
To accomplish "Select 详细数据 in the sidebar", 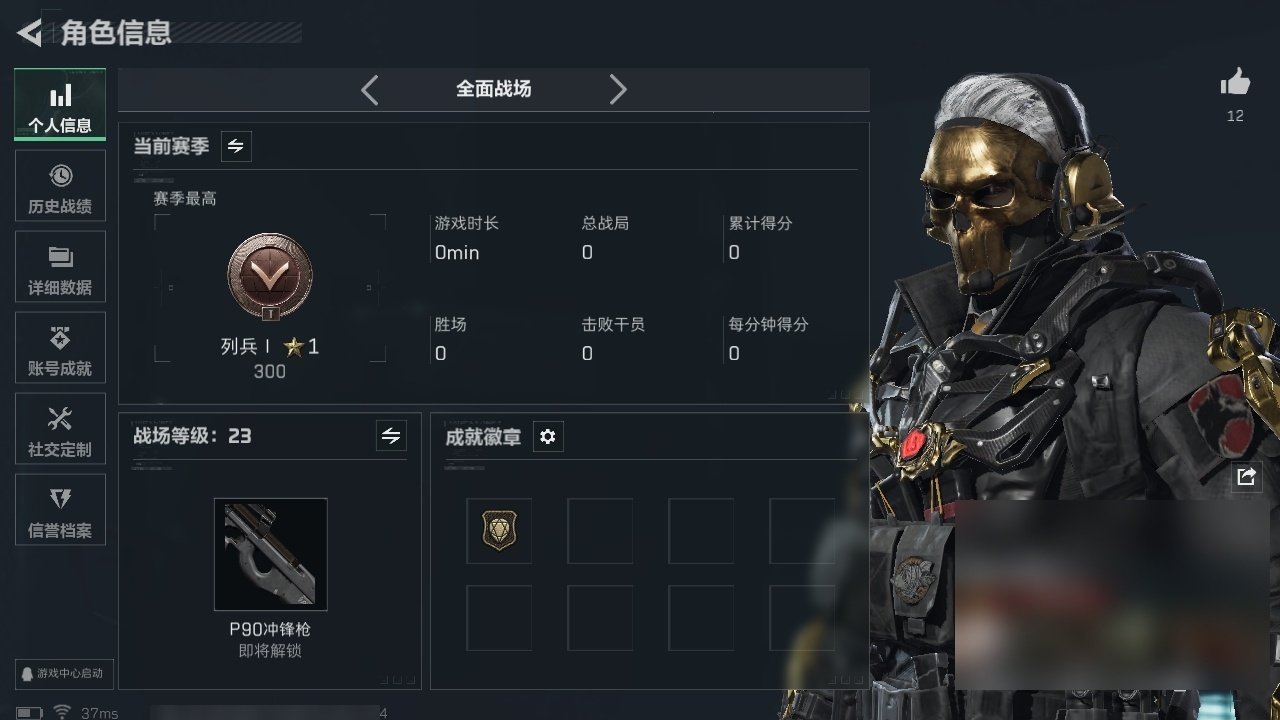I will (60, 267).
